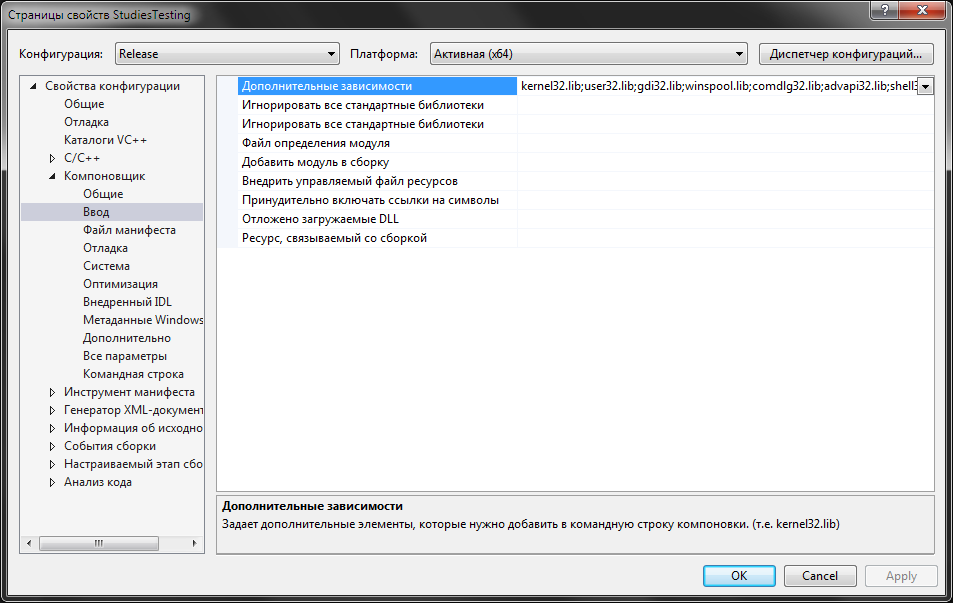The image size is (953, 603).
Task: Expand the Анализ кода node
Action: (x=53, y=482)
